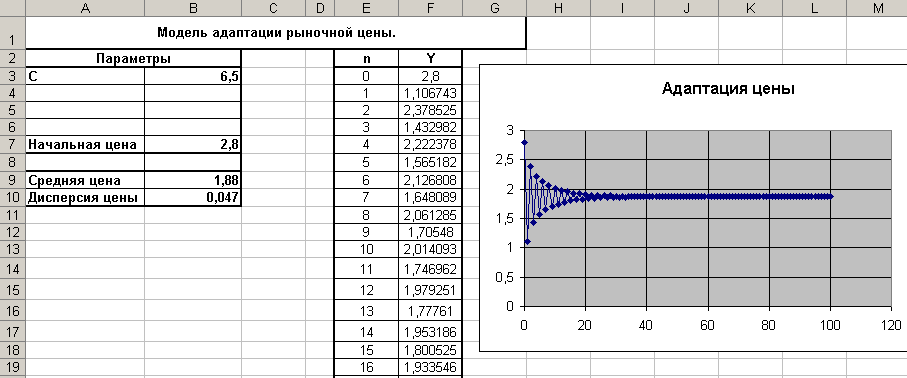Select the initial price value 2,8 in column B
Screen dimensions: 907x378
click(x=193, y=144)
